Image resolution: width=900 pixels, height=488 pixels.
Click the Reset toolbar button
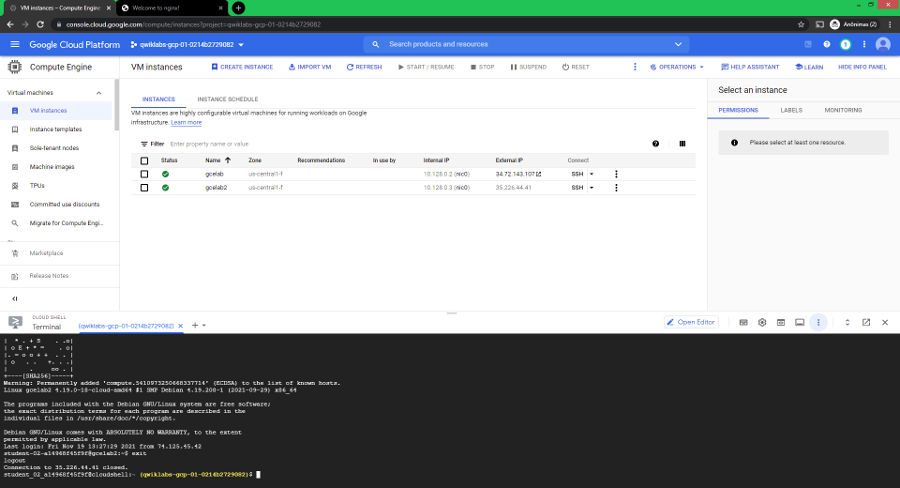[576, 67]
